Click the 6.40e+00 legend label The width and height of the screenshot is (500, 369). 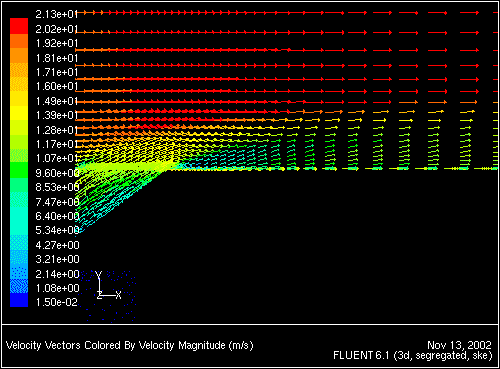[x=57, y=216]
